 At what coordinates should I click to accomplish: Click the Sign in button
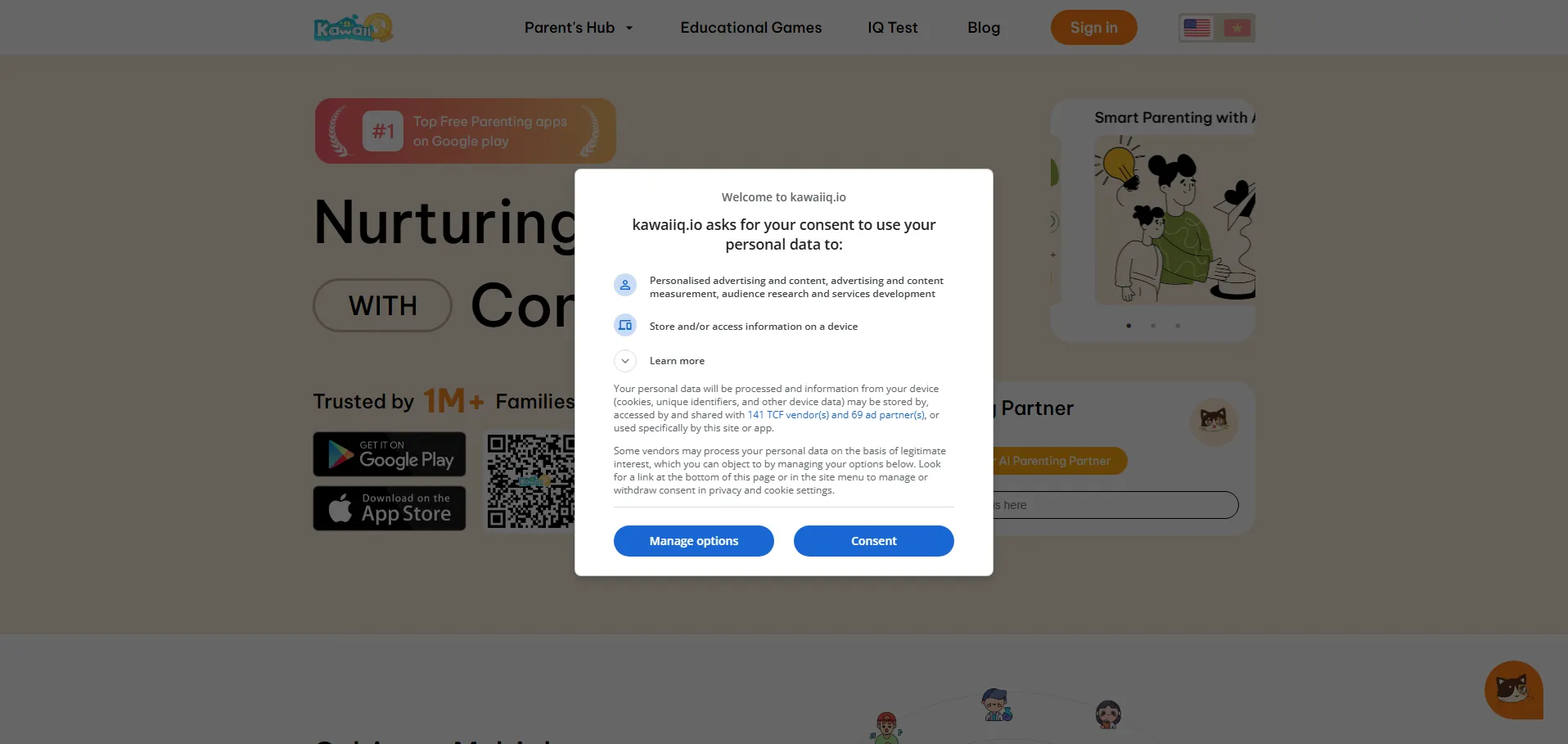1094,28
